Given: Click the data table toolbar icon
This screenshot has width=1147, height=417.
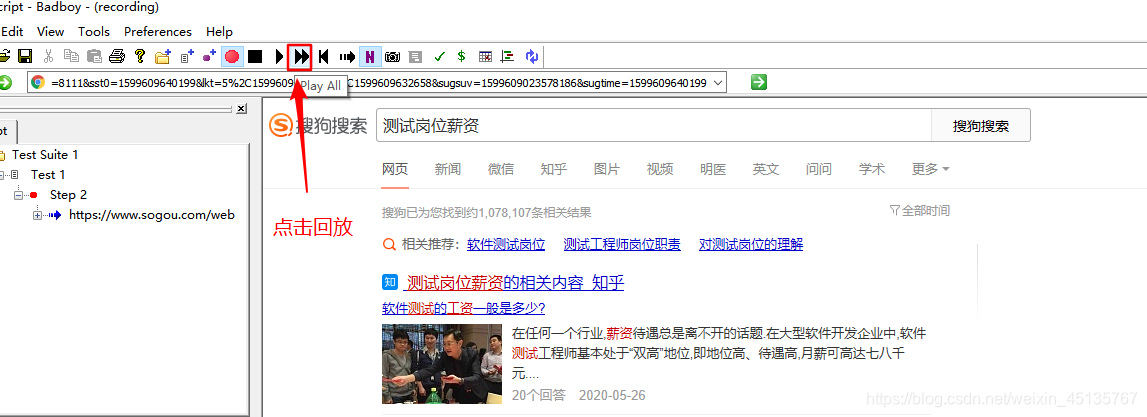Looking at the screenshot, I should tap(485, 56).
